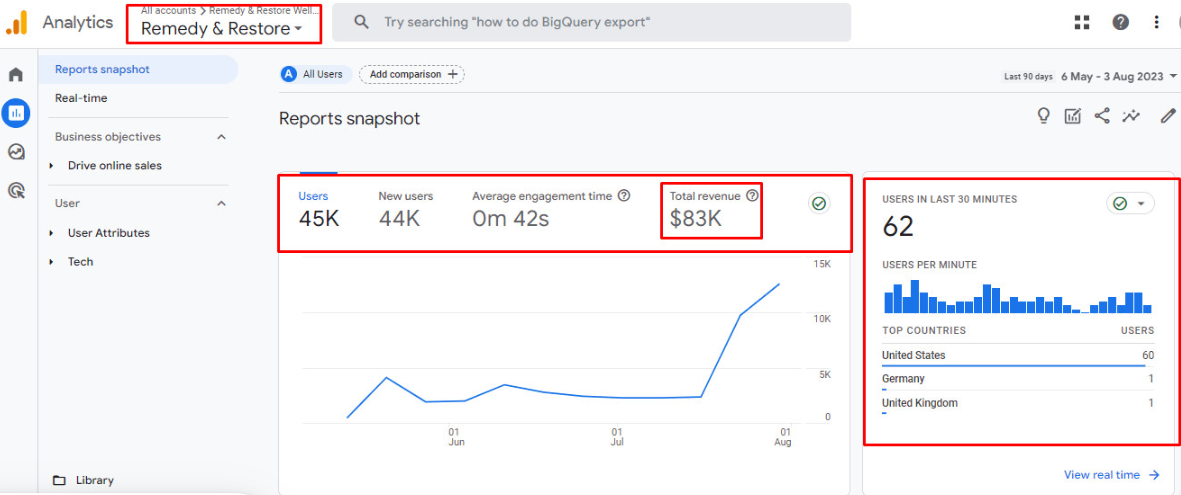
Task: Click the share report icon
Action: pos(1102,116)
